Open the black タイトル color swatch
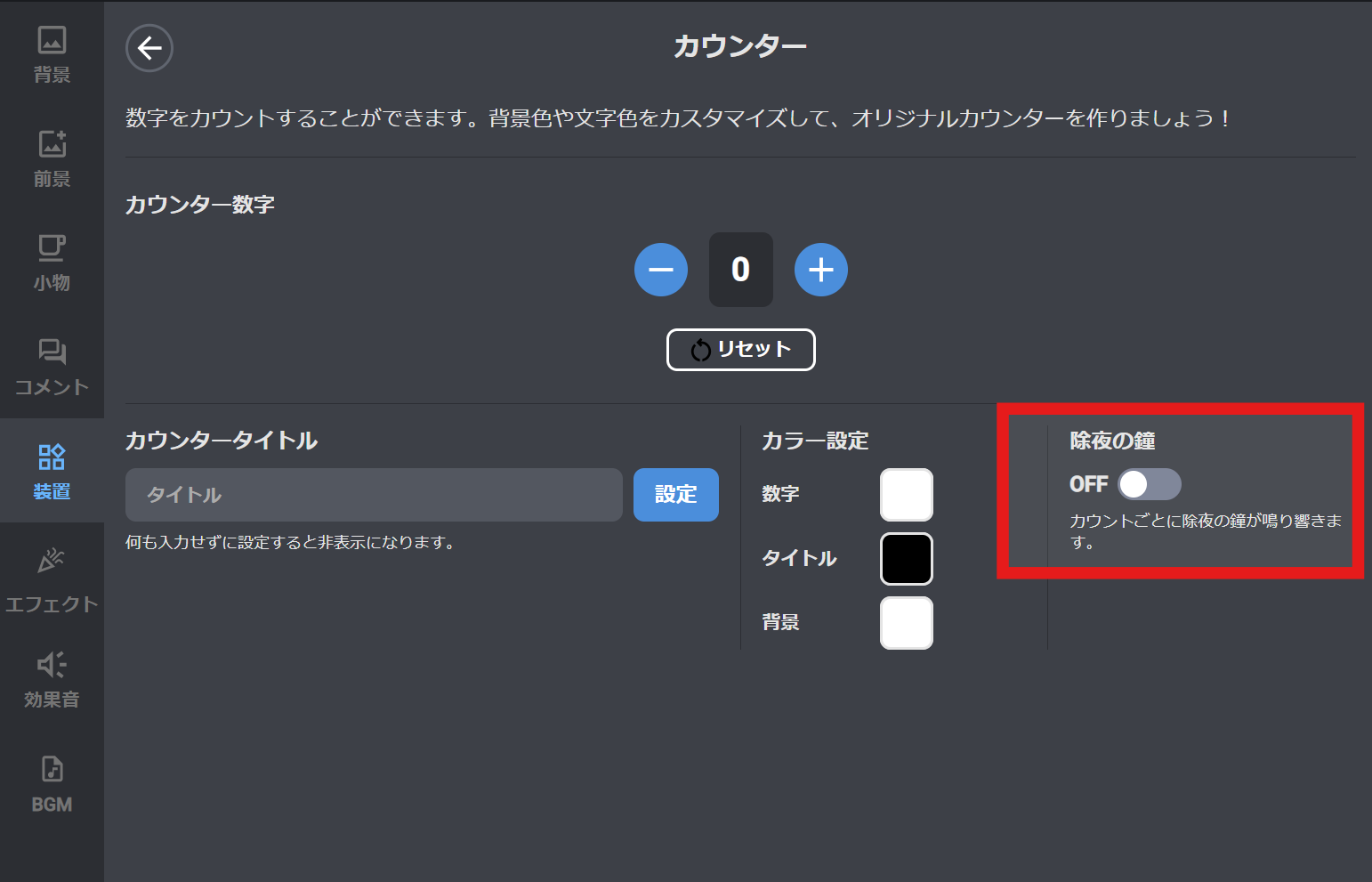 [906, 559]
